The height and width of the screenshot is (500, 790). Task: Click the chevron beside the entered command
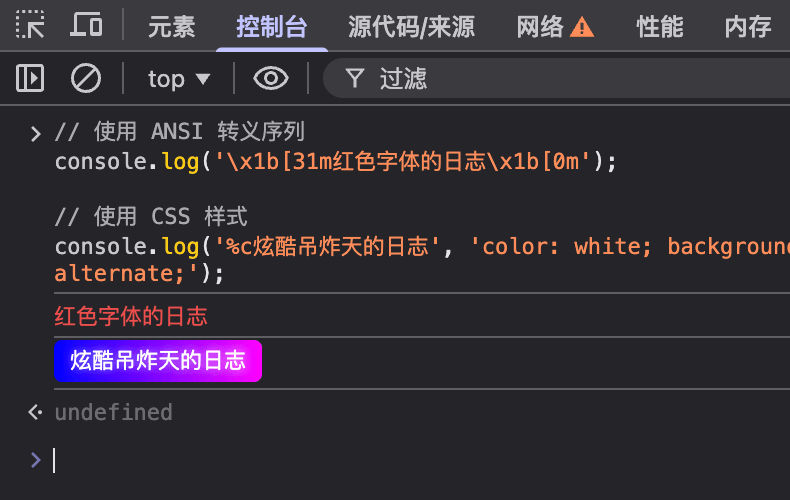tap(36, 133)
